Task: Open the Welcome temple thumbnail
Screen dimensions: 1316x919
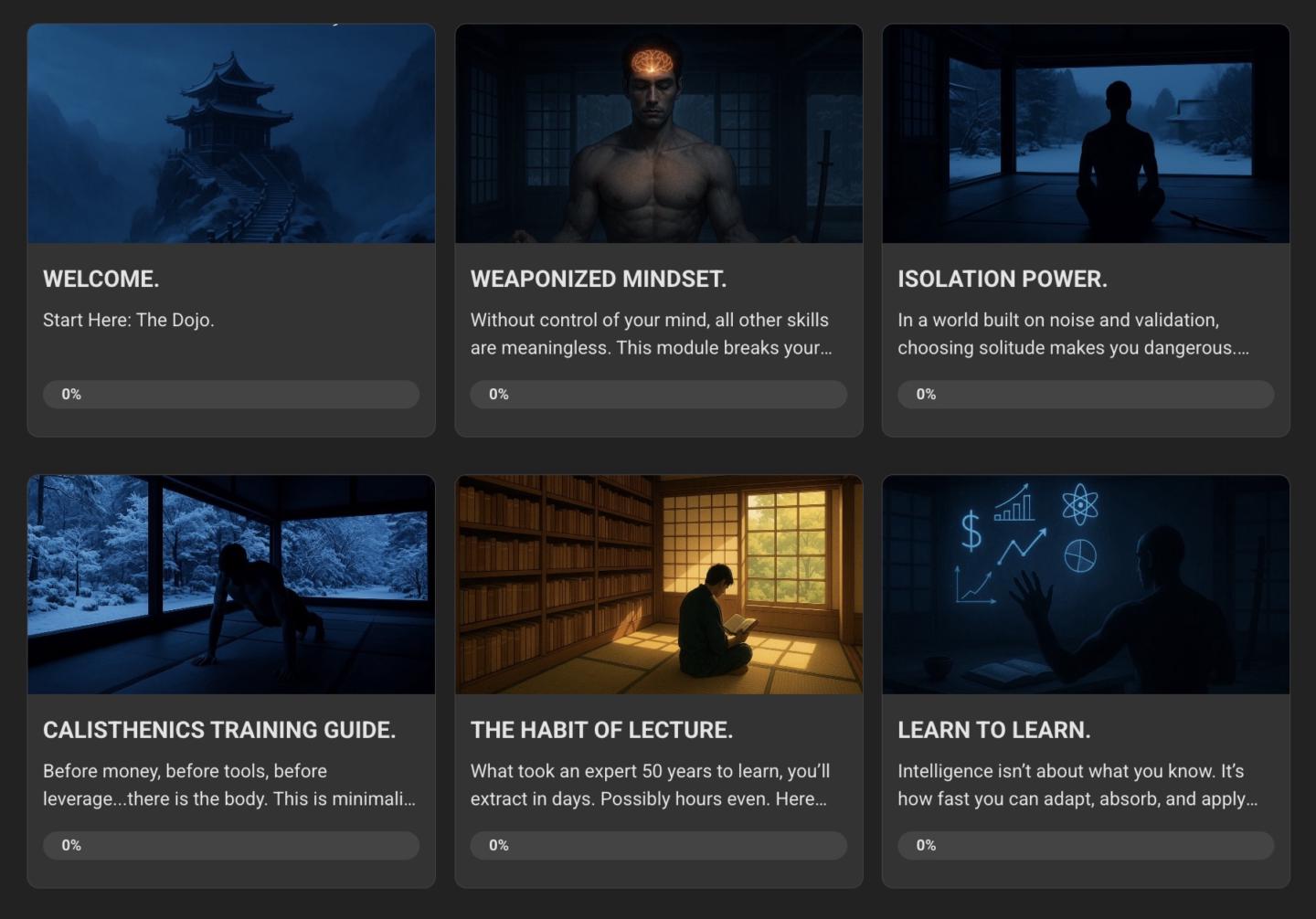Action: click(x=231, y=133)
